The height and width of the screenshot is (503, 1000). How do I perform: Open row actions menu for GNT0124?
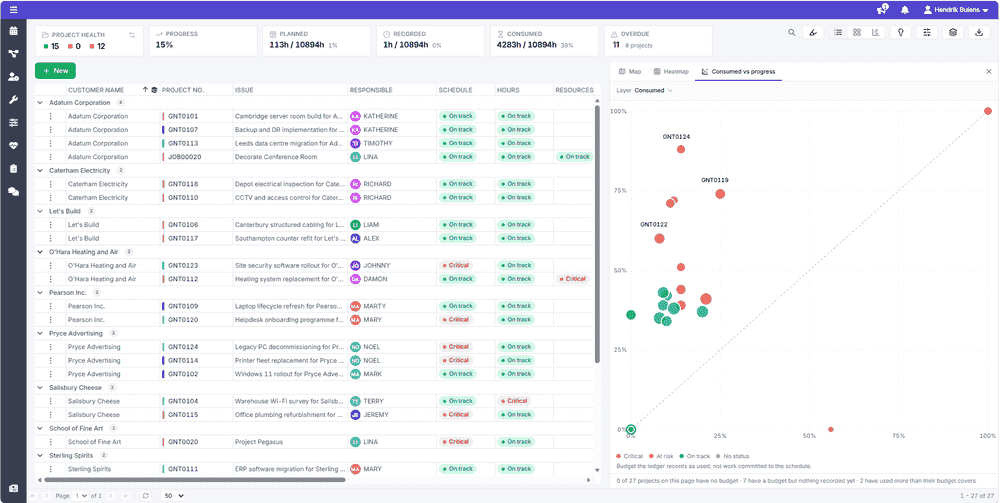[x=50, y=347]
